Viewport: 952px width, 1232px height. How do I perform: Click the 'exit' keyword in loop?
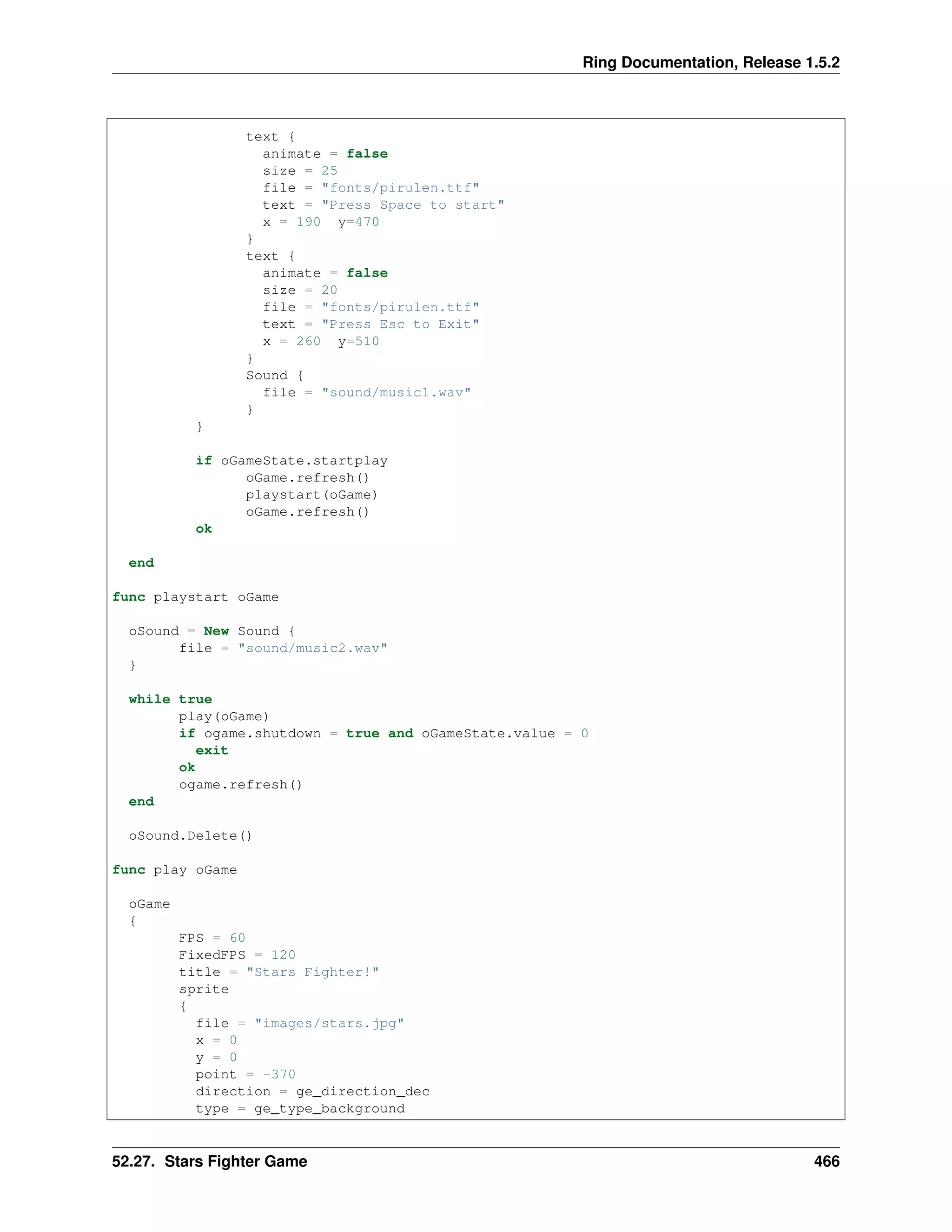coord(212,750)
